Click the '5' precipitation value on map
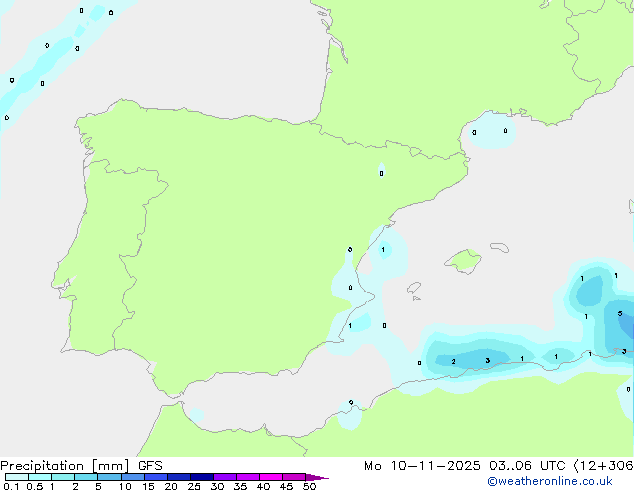 coord(620,314)
